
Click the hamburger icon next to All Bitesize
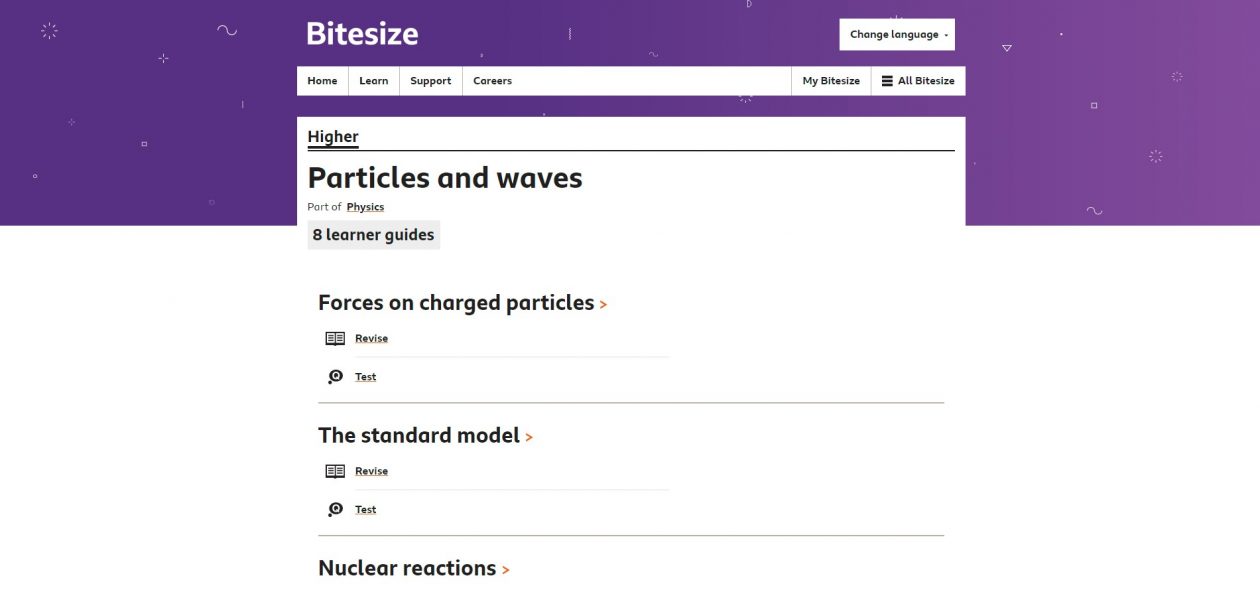tap(885, 81)
